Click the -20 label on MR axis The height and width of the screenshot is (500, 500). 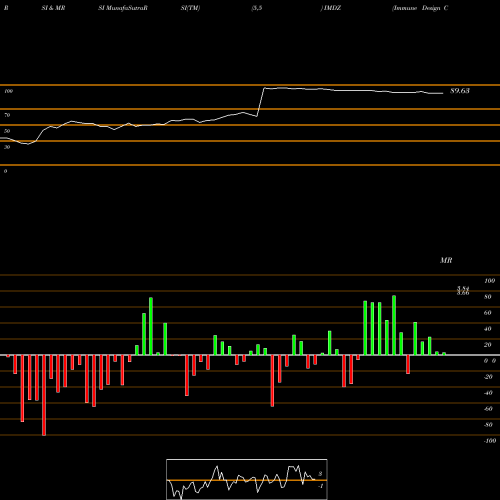click(488, 377)
